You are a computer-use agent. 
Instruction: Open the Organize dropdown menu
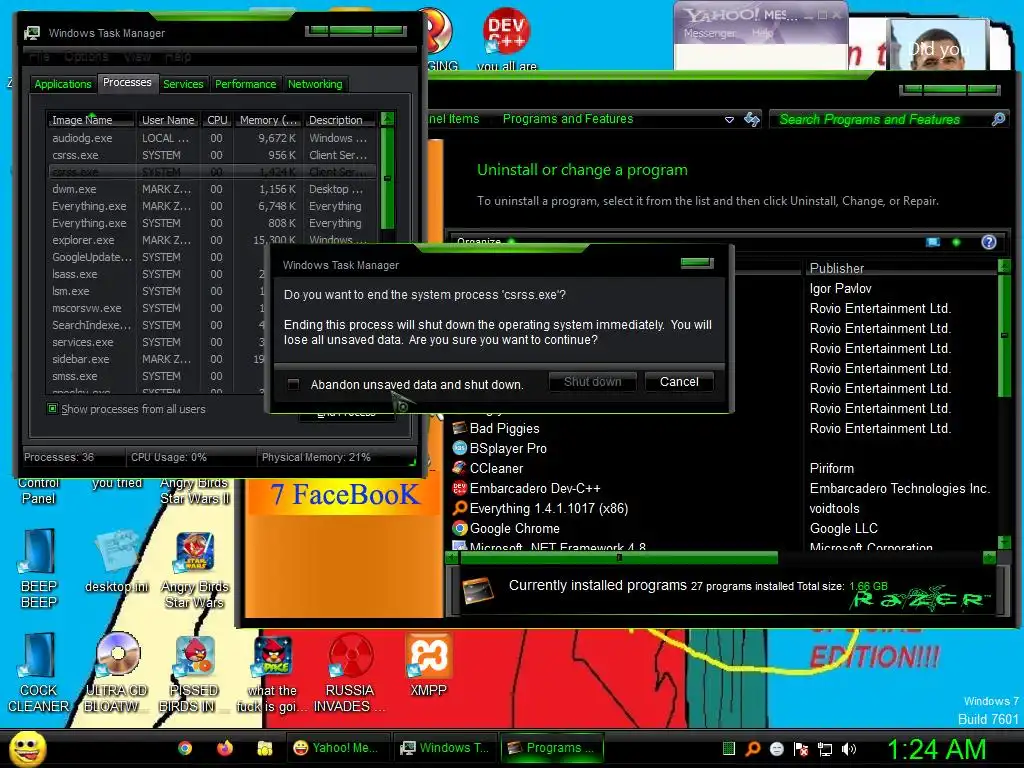pos(485,242)
